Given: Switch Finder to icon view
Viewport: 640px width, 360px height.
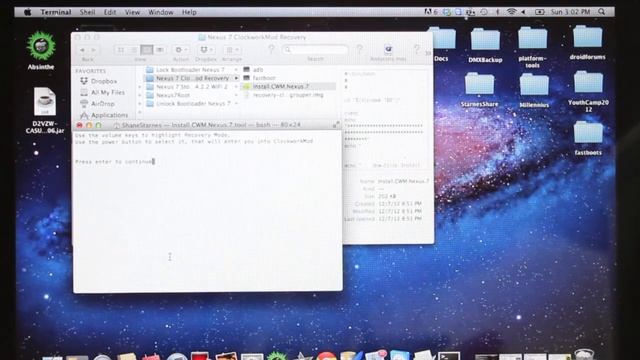Looking at the screenshot, I should tap(121, 50).
